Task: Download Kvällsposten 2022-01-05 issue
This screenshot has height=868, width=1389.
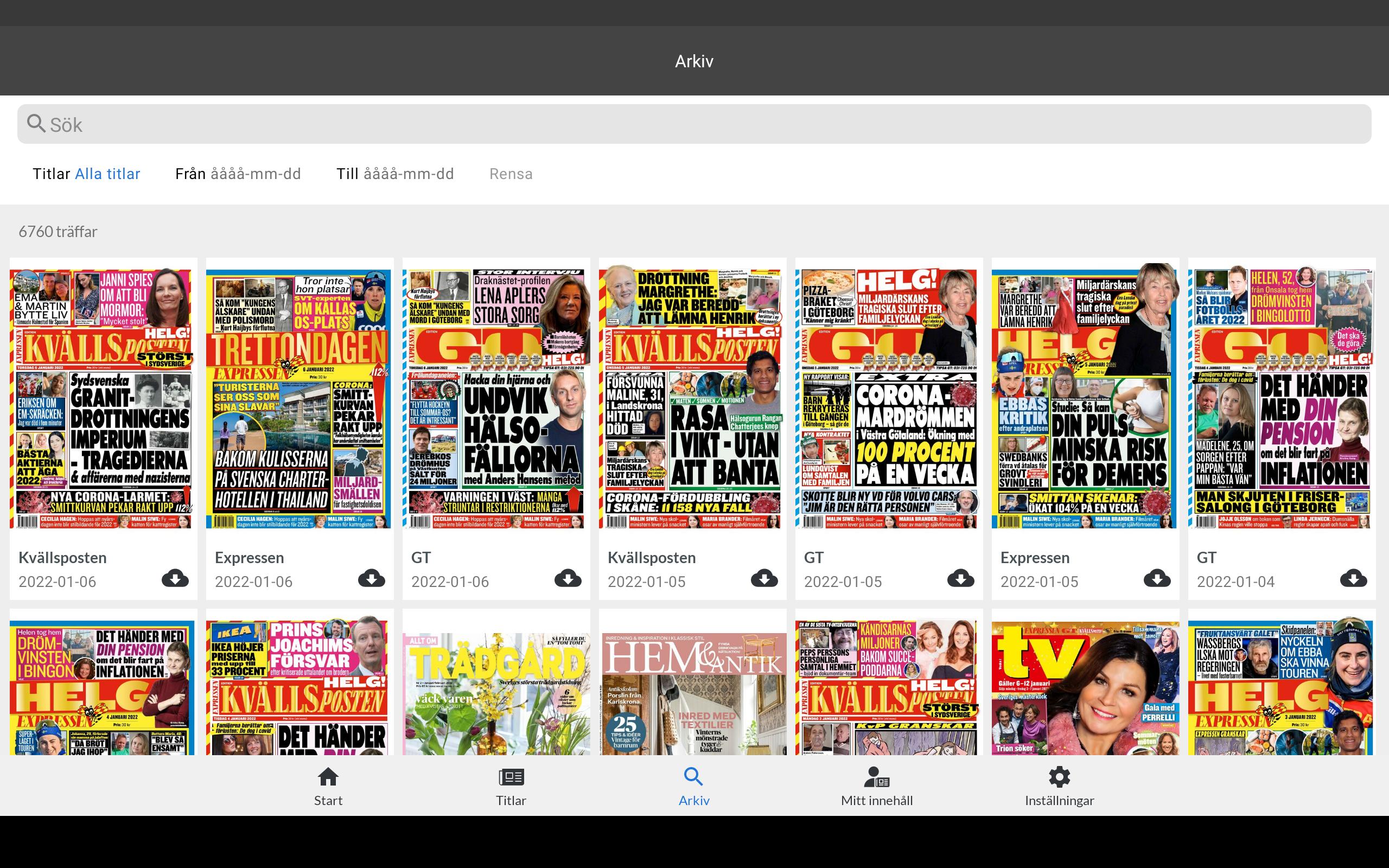Action: [764, 578]
